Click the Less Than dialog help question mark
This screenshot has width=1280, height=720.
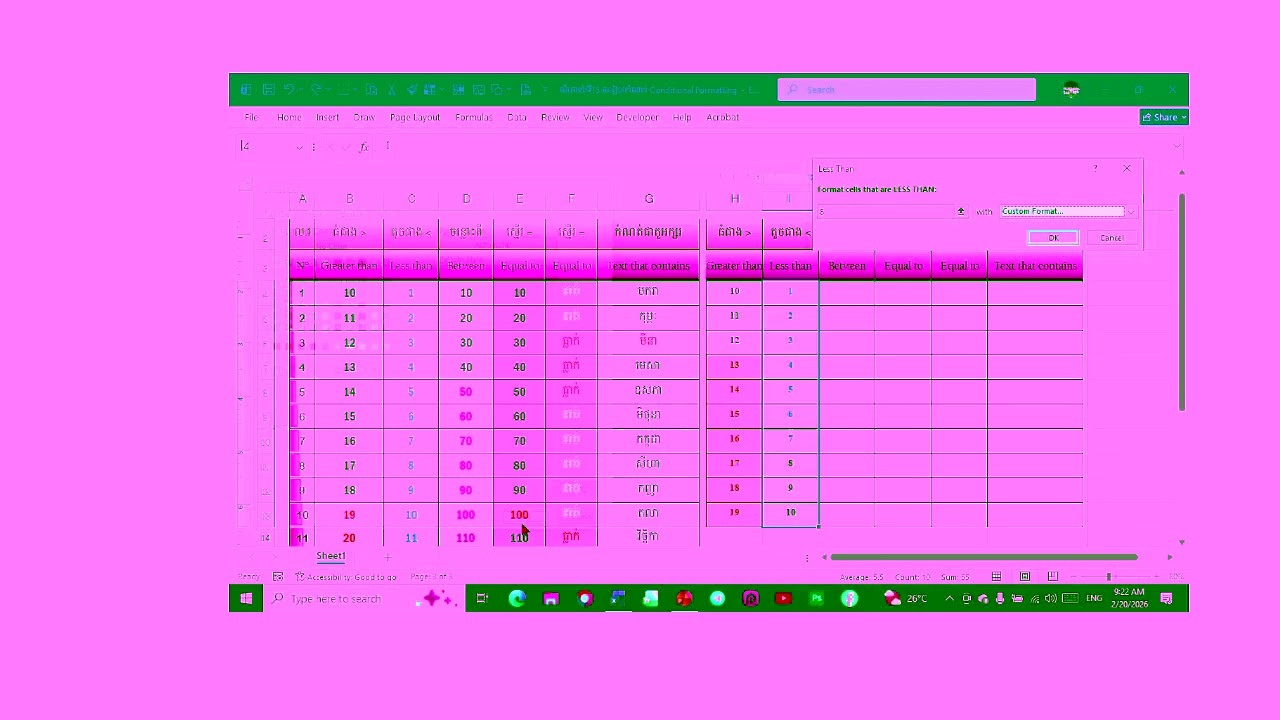[1095, 169]
